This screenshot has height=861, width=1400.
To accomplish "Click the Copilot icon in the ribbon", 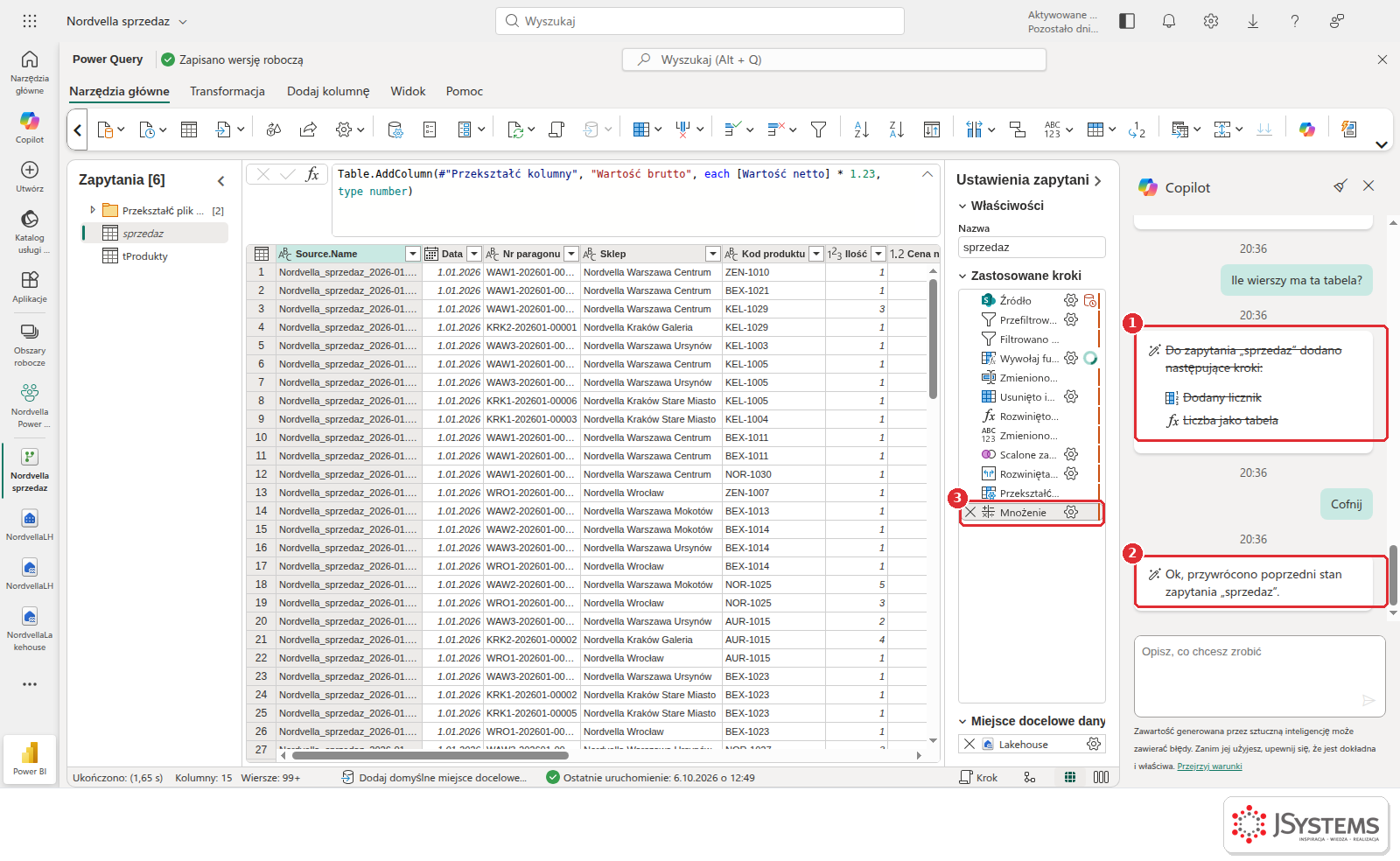I will (x=1307, y=129).
